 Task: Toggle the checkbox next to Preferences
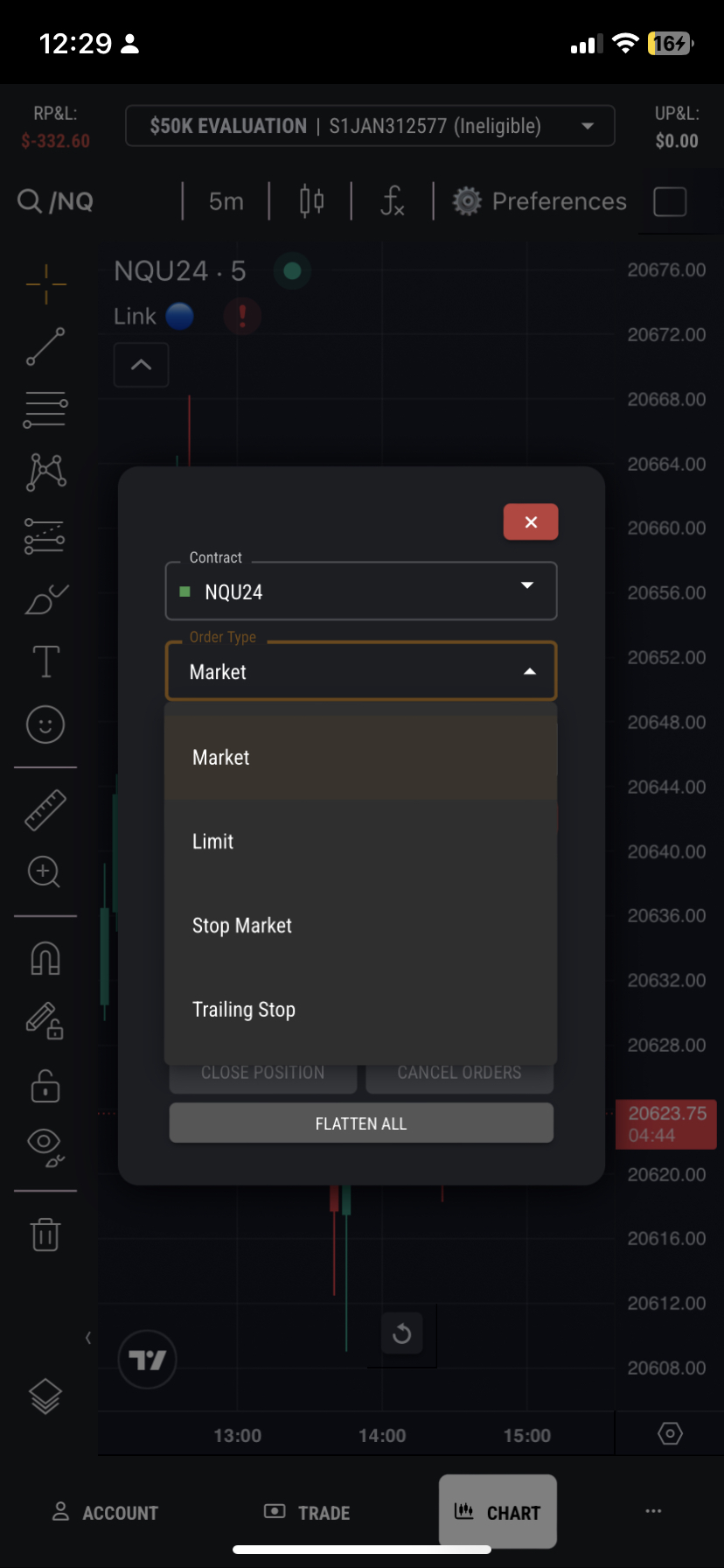click(x=670, y=201)
